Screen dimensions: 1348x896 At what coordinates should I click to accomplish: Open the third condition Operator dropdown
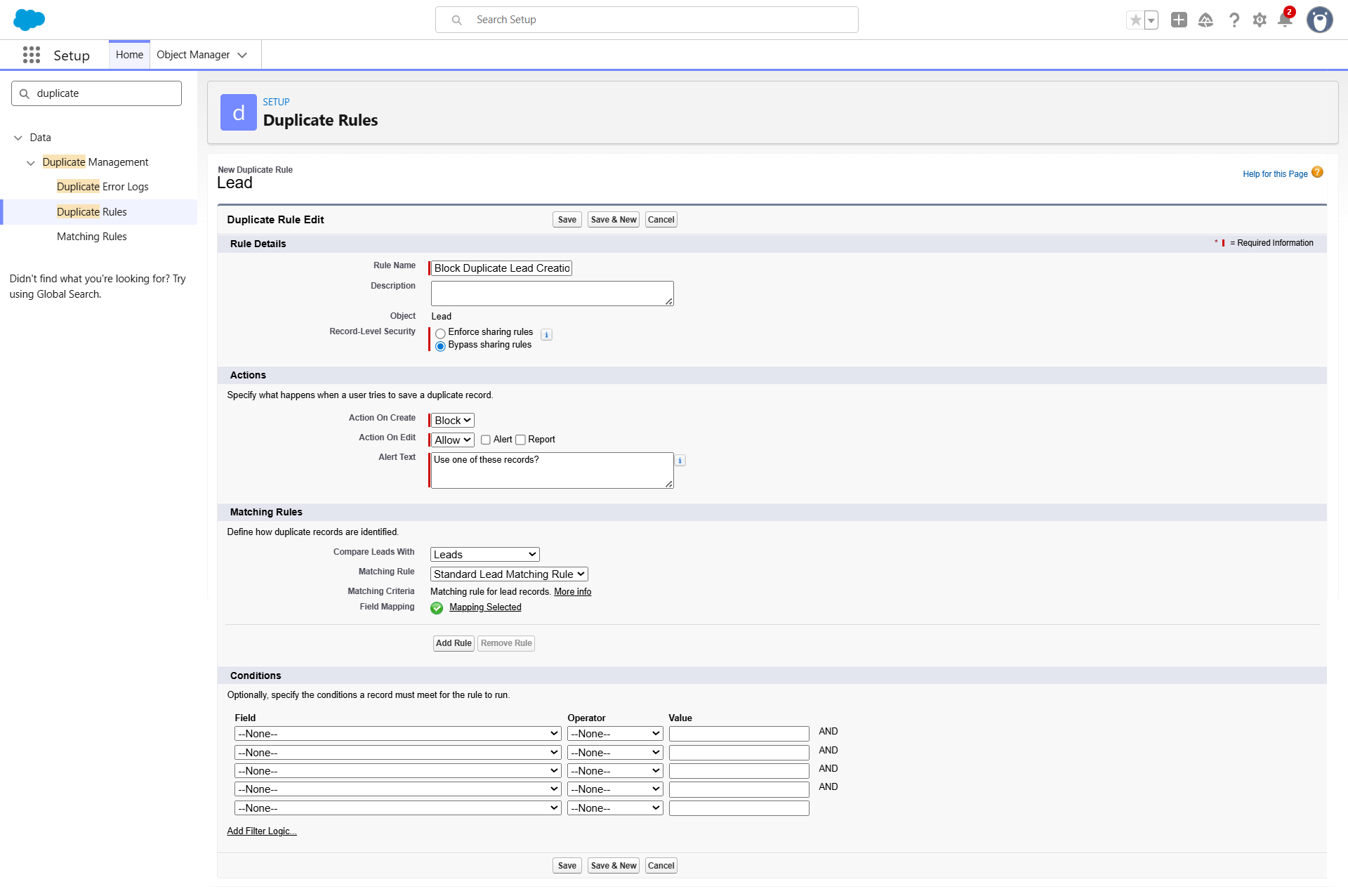click(615, 771)
